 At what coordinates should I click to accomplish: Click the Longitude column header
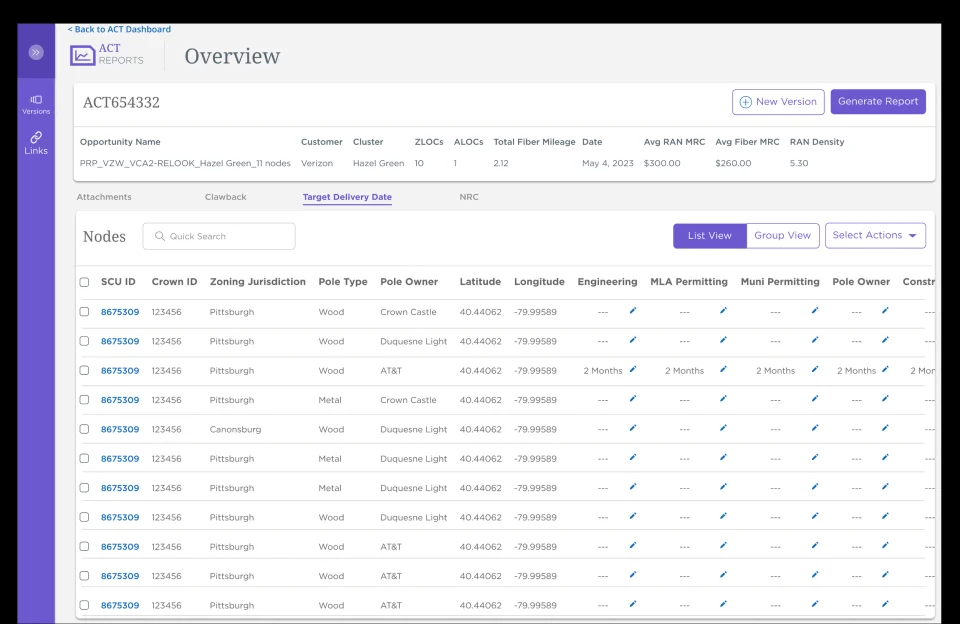point(539,282)
